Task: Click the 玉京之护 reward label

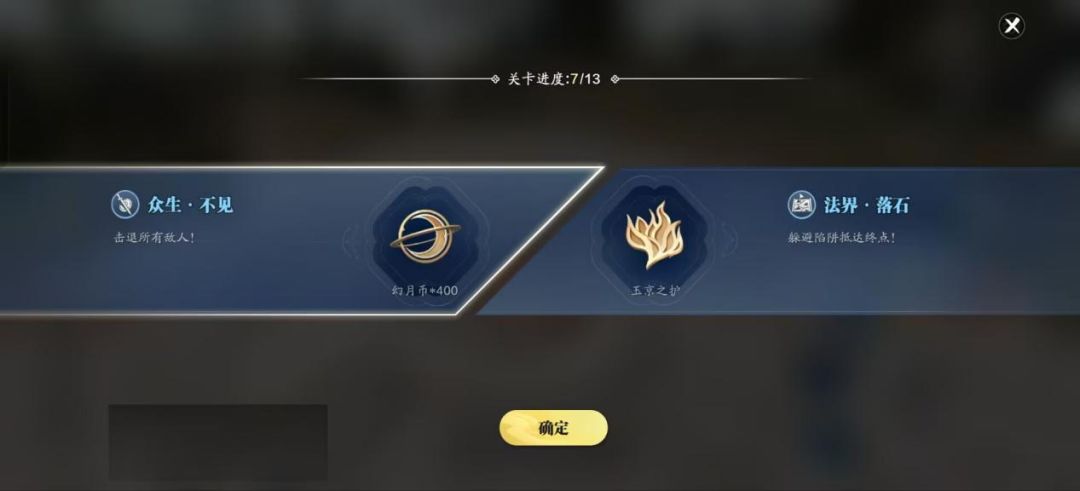Action: pos(655,291)
